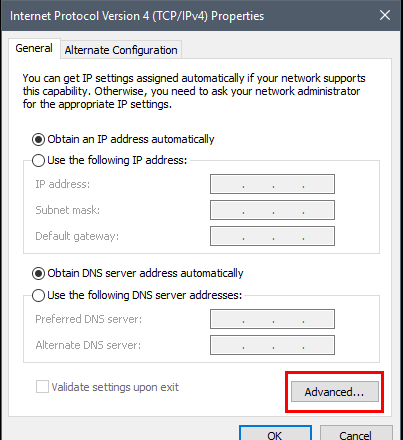Focus the first octet of IP address field
The width and height of the screenshot is (403, 440).
[227, 184]
